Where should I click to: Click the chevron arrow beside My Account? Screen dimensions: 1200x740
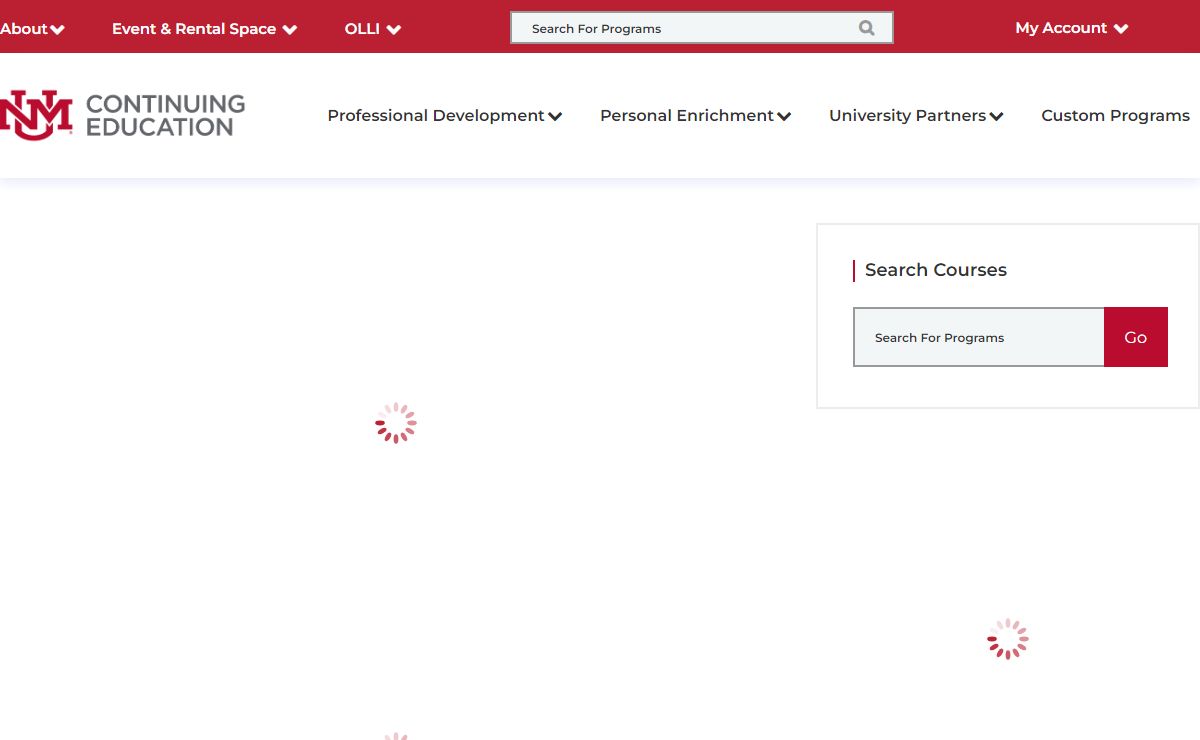pos(1121,29)
